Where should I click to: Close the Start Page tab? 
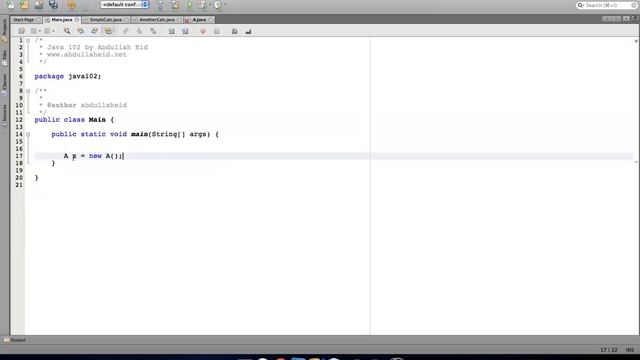click(x=38, y=20)
